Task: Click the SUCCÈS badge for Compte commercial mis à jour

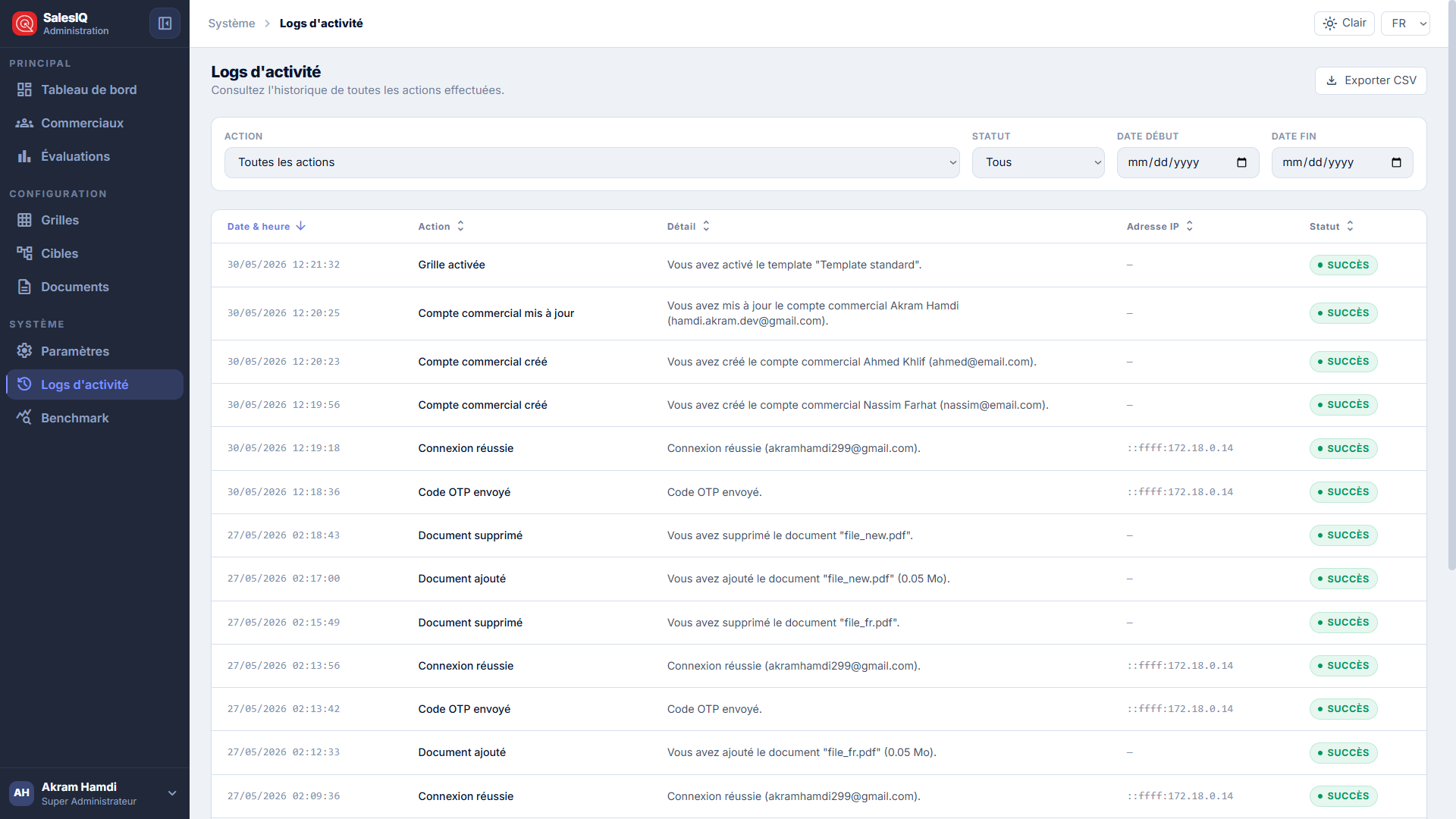Action: 1343,313
